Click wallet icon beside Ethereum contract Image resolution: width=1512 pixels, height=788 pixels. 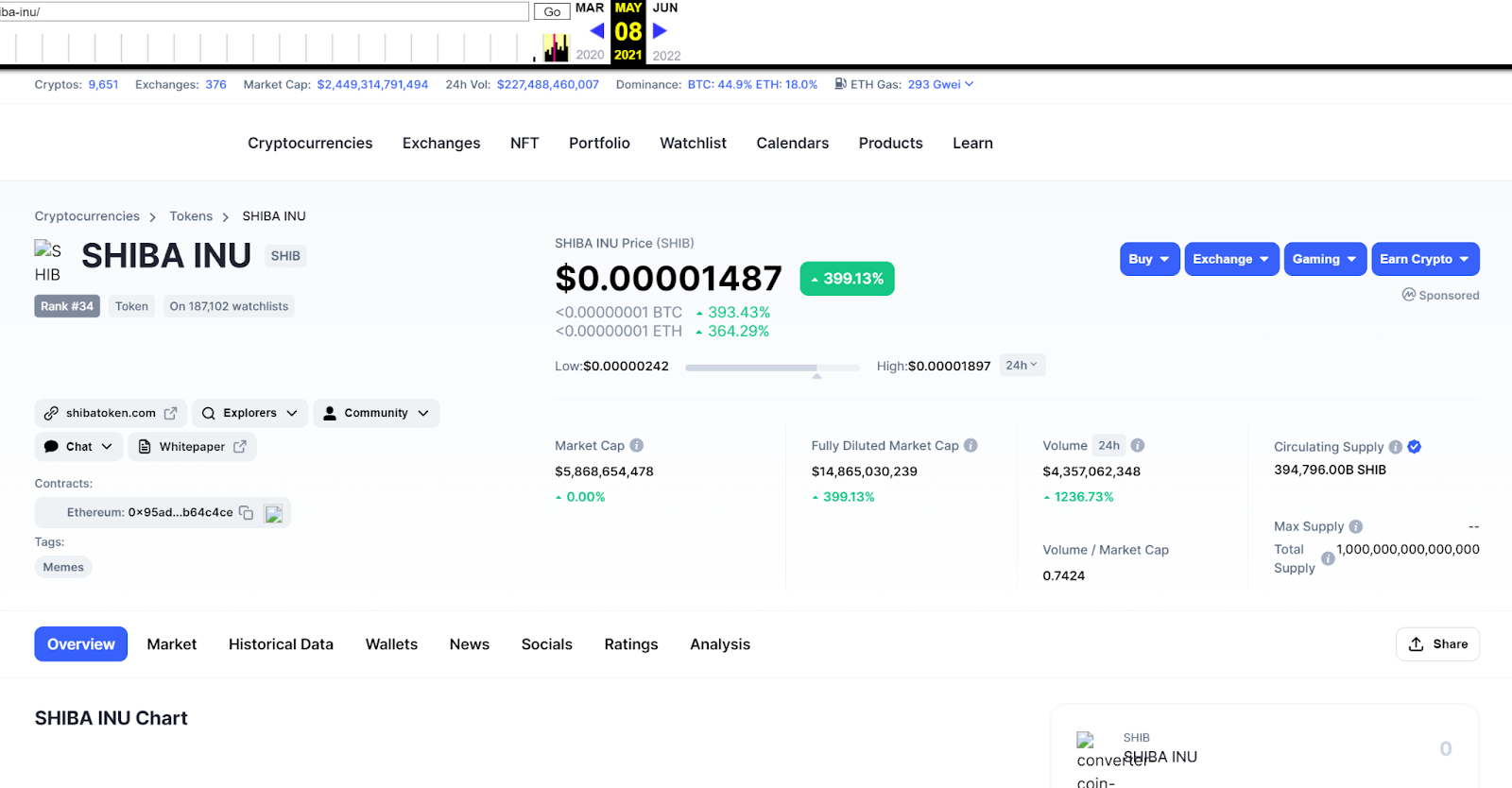pos(274,513)
